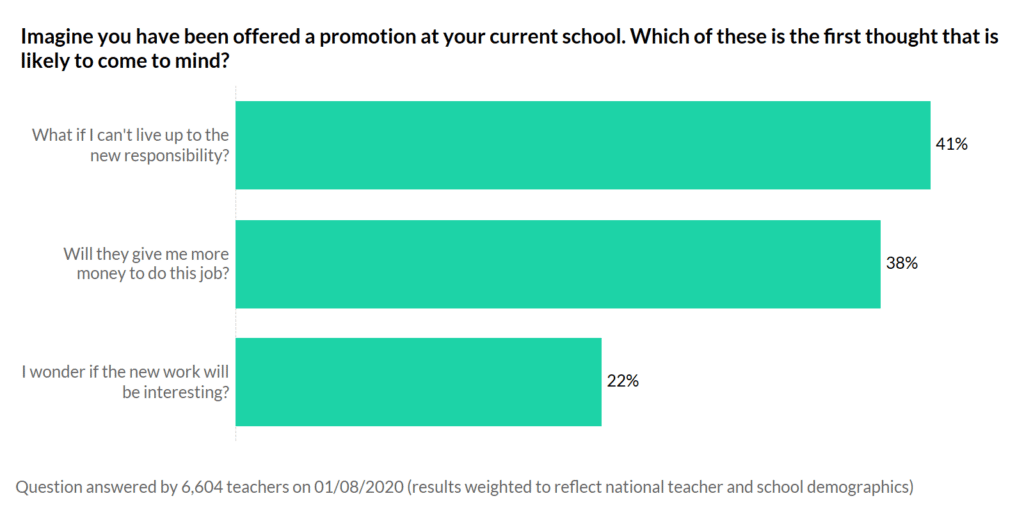Select the 38% teal bar
Screen dimensions: 1024x512
tap(558, 264)
